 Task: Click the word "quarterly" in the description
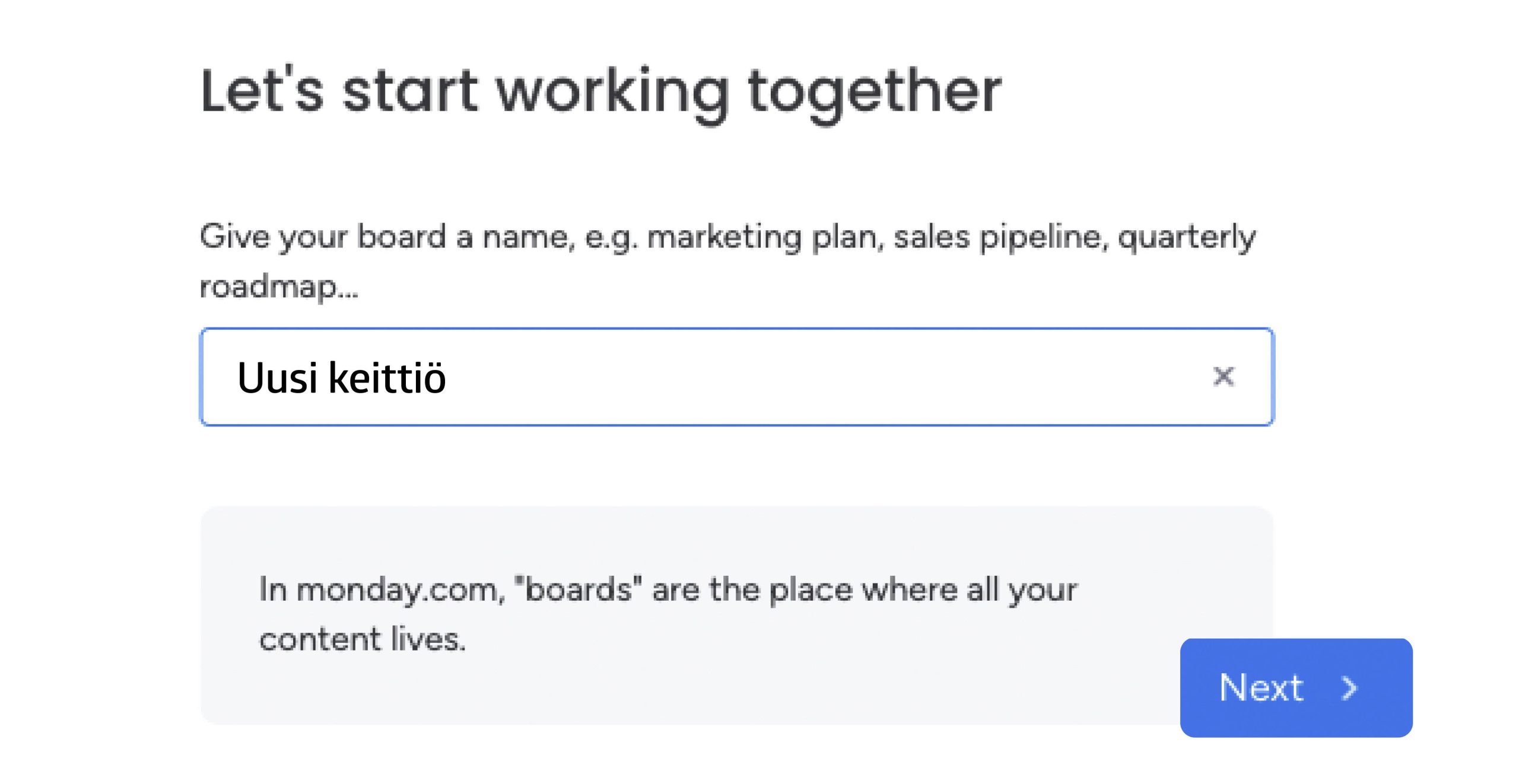click(1187, 237)
